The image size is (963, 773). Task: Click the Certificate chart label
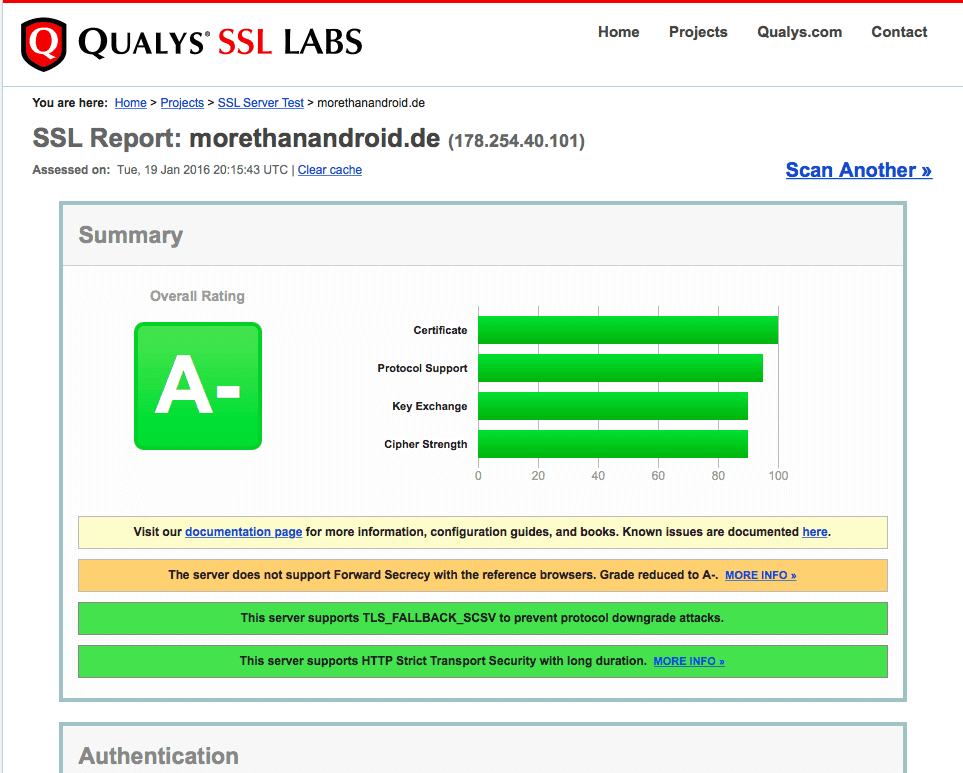(x=440, y=330)
